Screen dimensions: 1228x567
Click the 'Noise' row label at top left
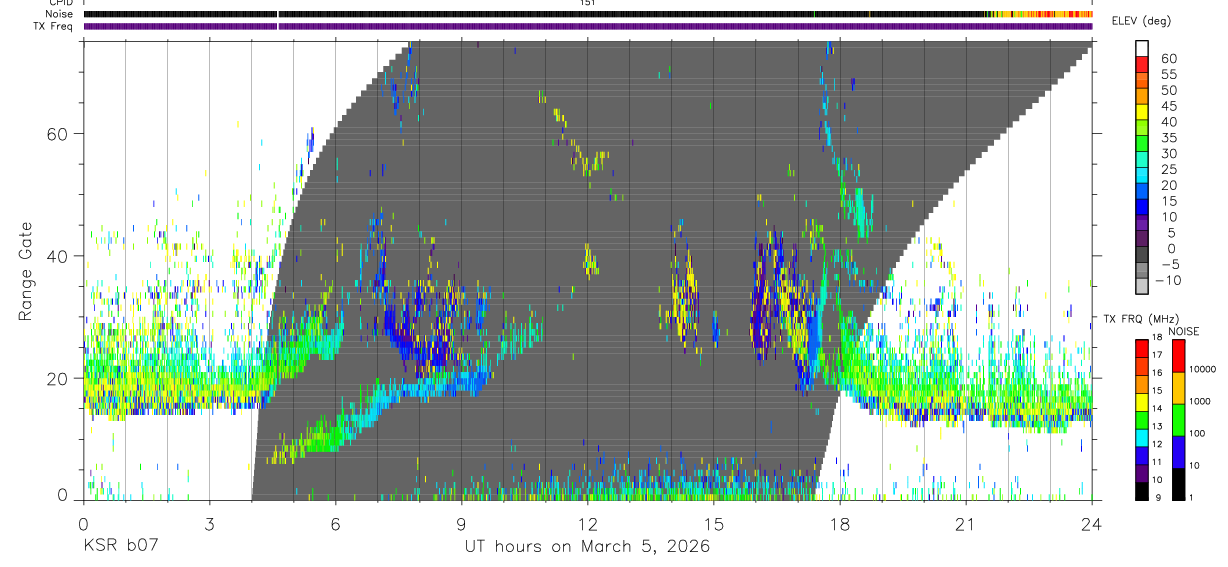click(x=60, y=14)
